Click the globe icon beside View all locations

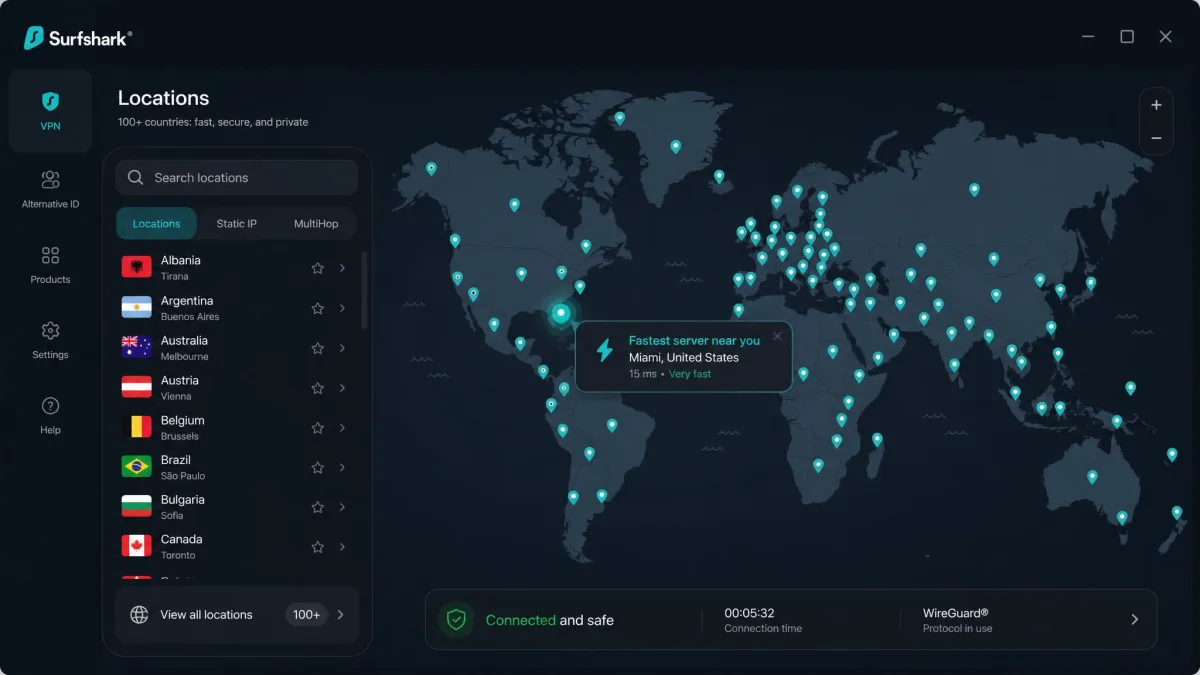click(x=140, y=615)
